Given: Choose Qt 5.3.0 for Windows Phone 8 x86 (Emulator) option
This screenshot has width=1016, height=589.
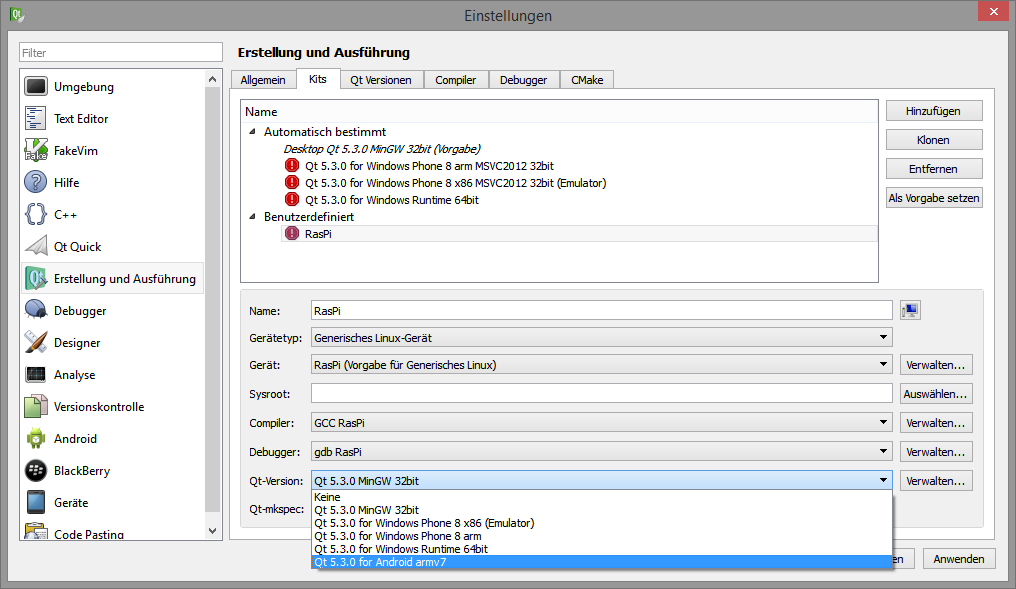Looking at the screenshot, I should coord(602,523).
